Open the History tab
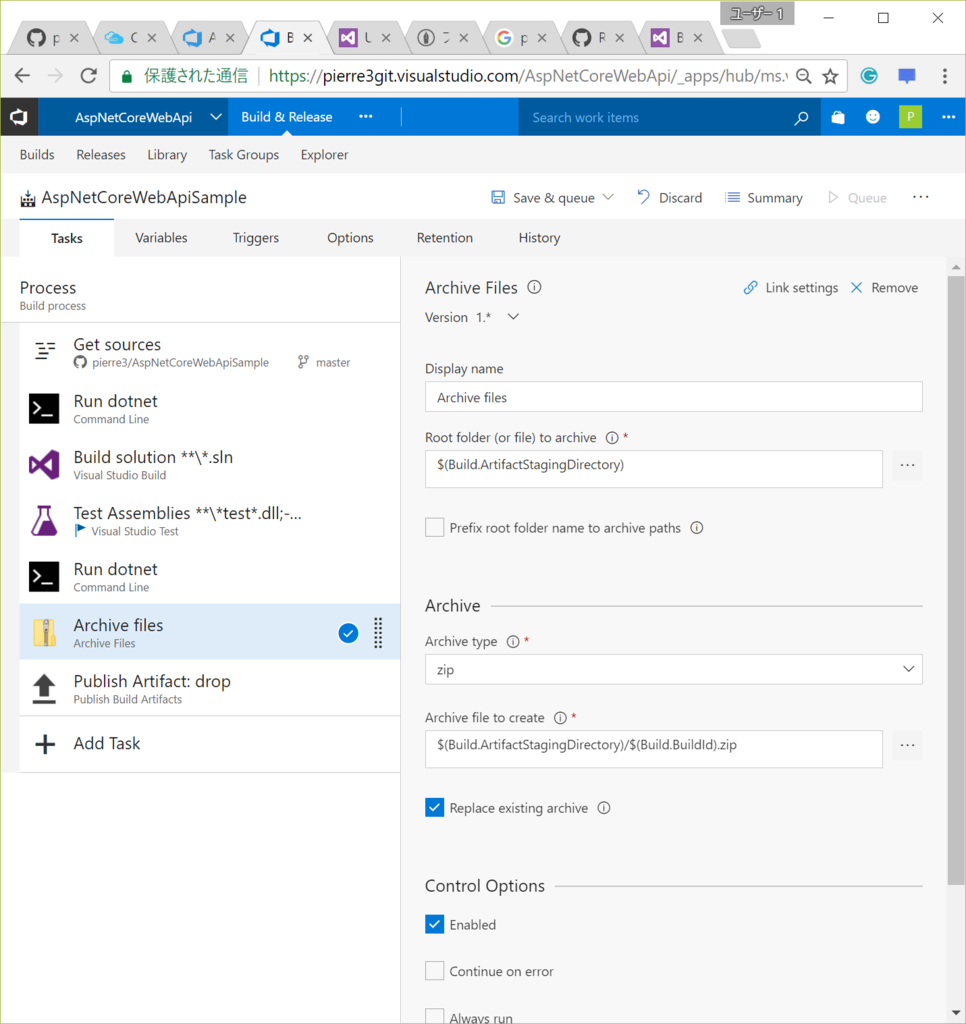 point(539,238)
